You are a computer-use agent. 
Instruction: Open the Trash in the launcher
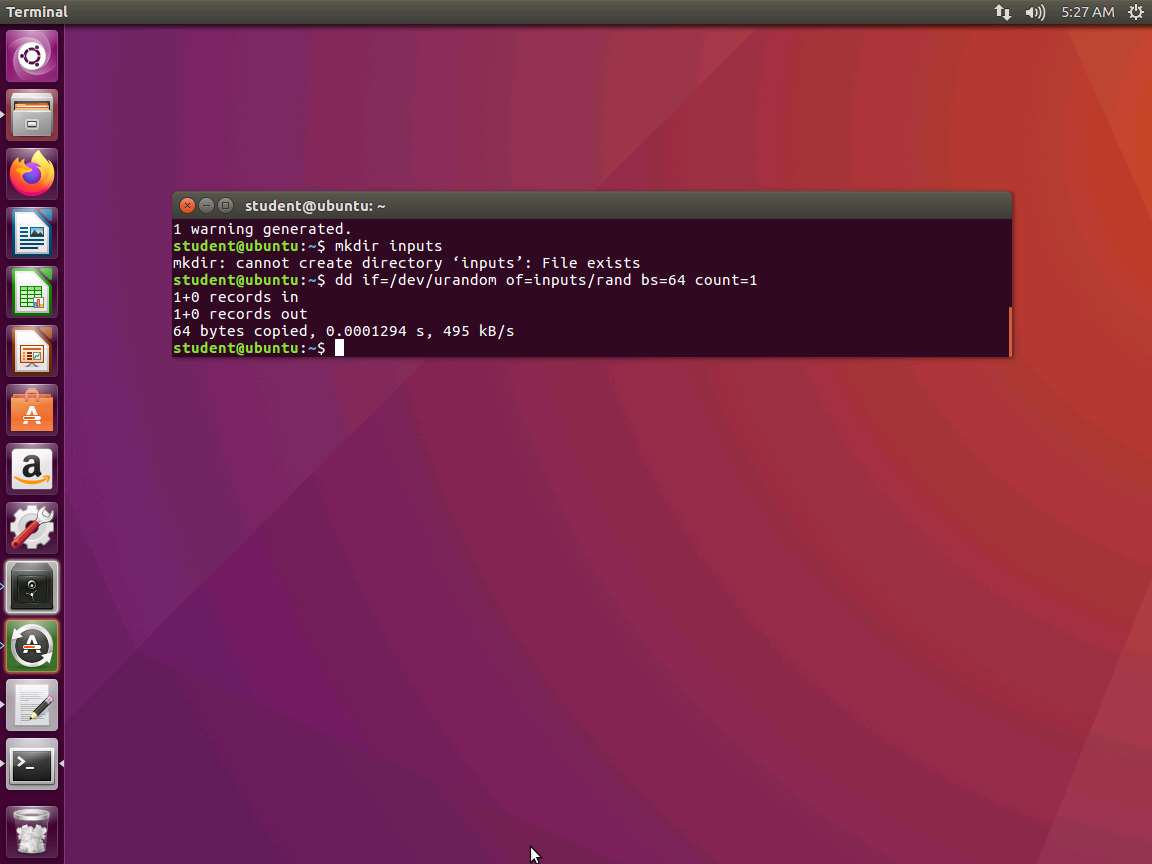pos(32,831)
